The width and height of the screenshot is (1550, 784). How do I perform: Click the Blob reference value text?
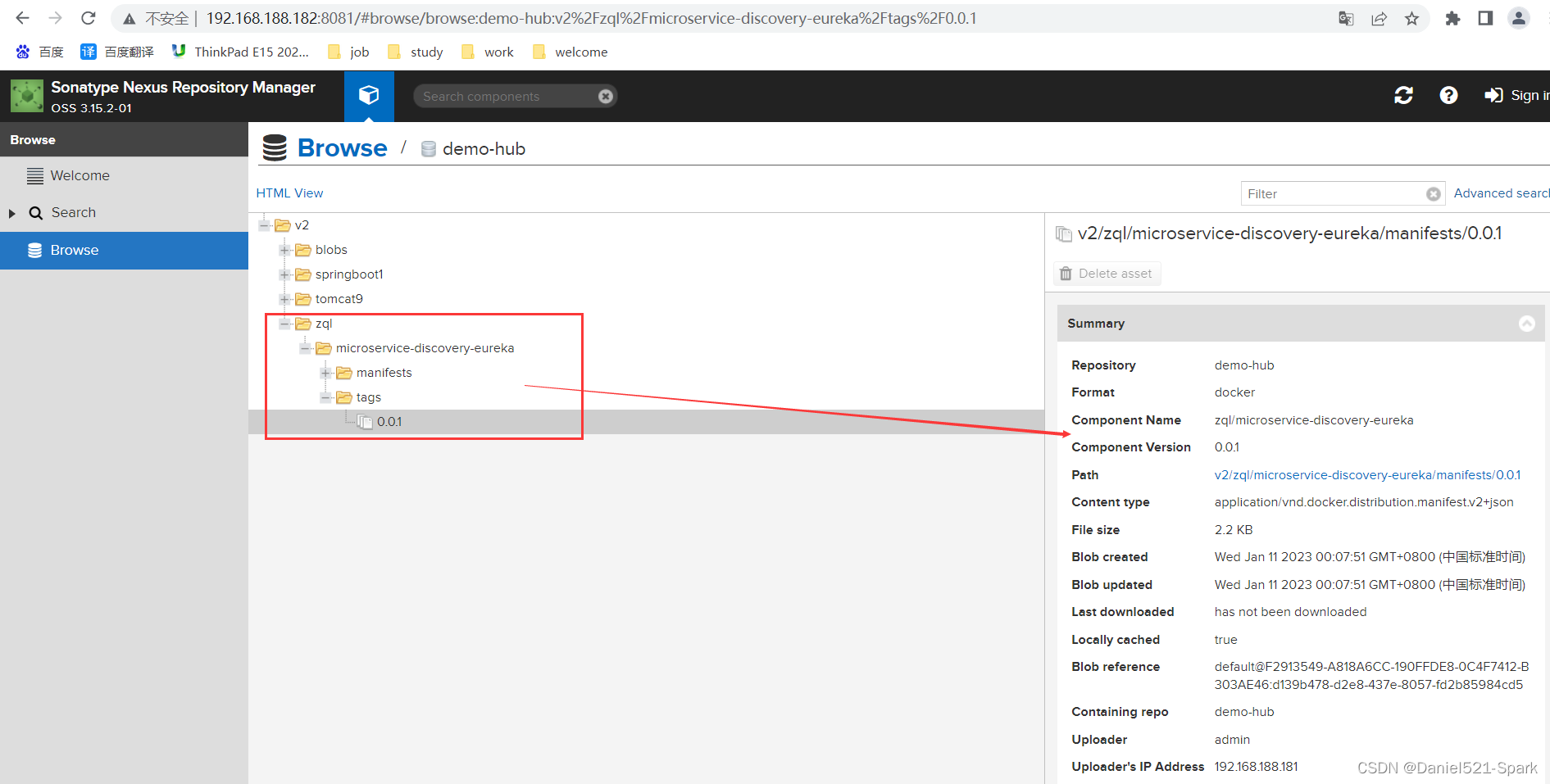[x=1371, y=676]
